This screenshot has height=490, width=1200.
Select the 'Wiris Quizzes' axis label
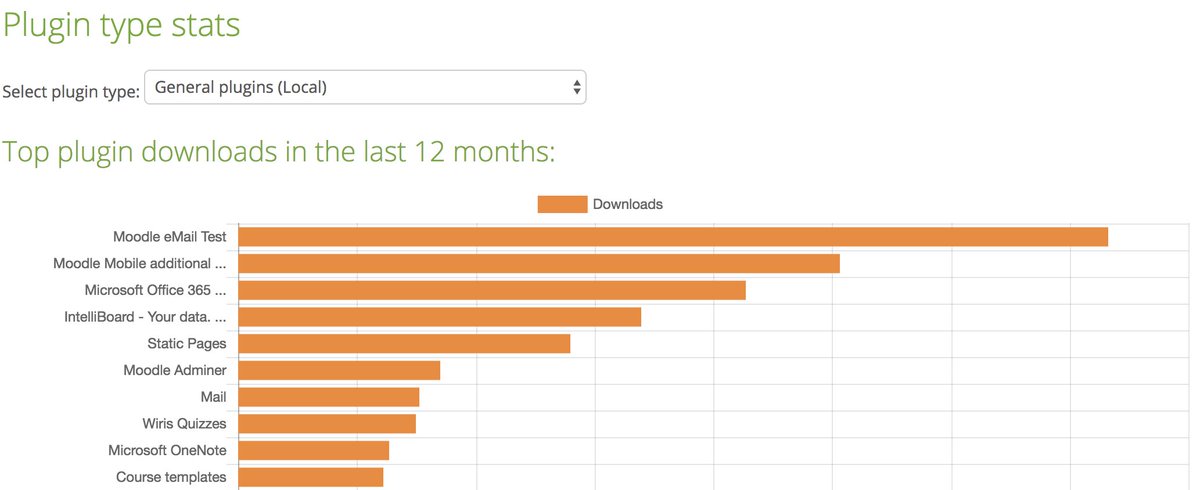coord(184,424)
